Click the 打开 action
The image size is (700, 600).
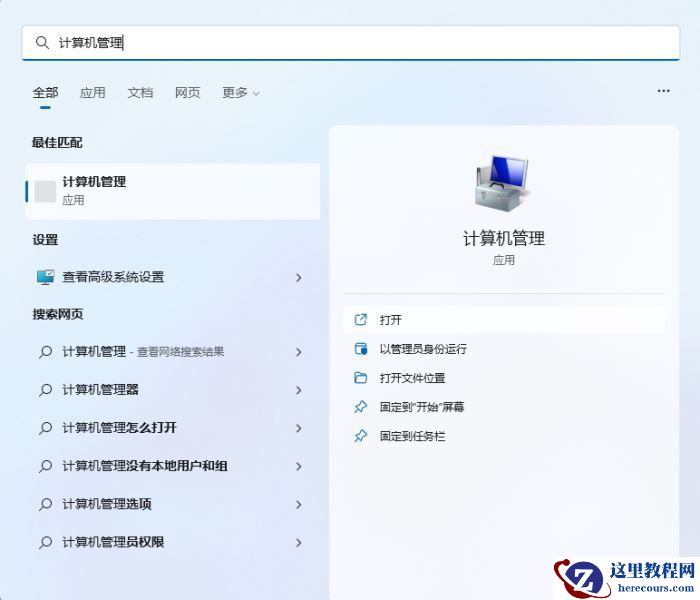(504, 320)
